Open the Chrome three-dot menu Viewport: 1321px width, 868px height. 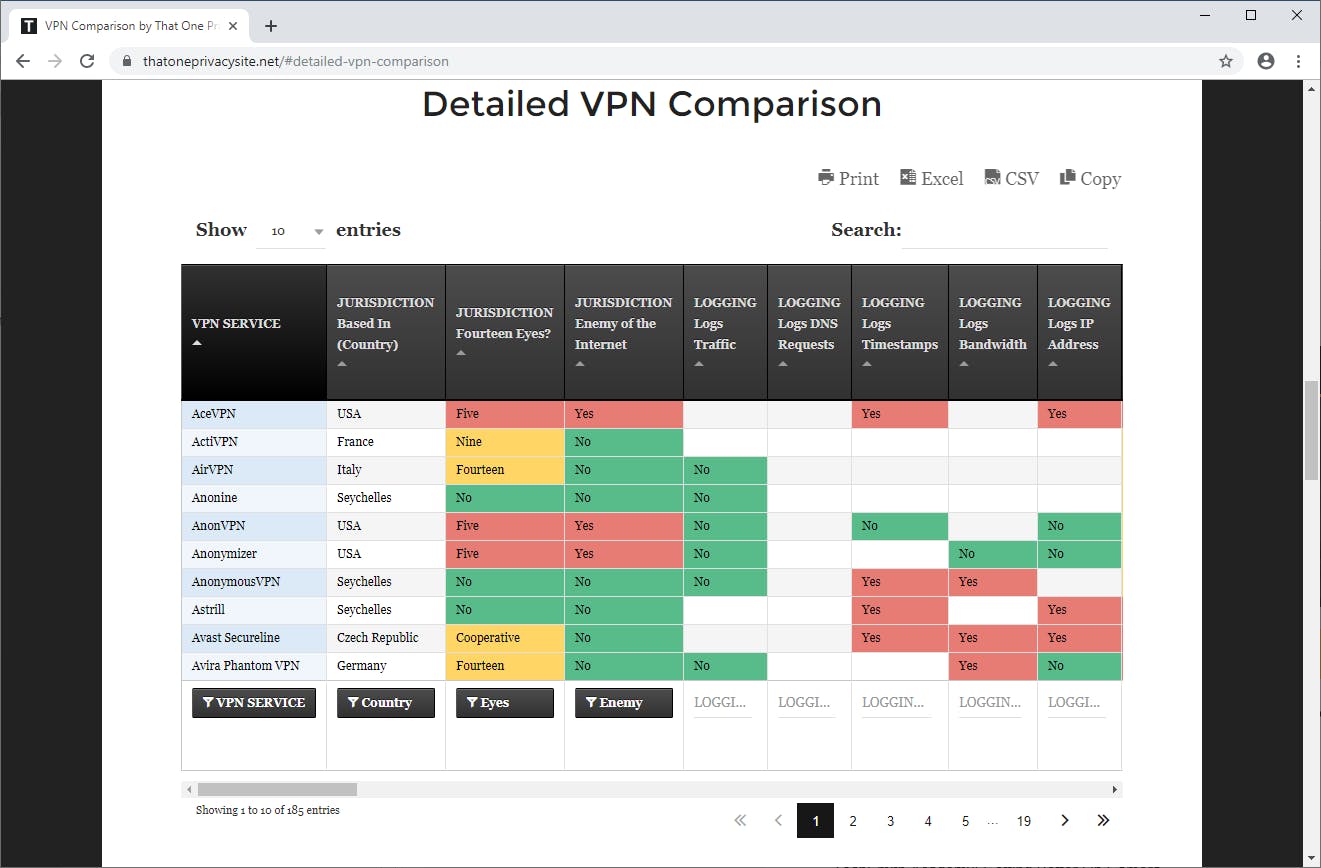1298,61
